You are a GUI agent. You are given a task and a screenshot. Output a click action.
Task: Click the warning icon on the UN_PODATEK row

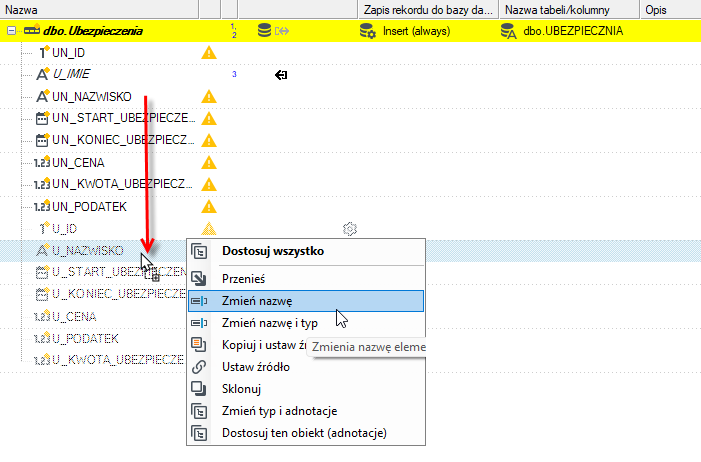209,207
